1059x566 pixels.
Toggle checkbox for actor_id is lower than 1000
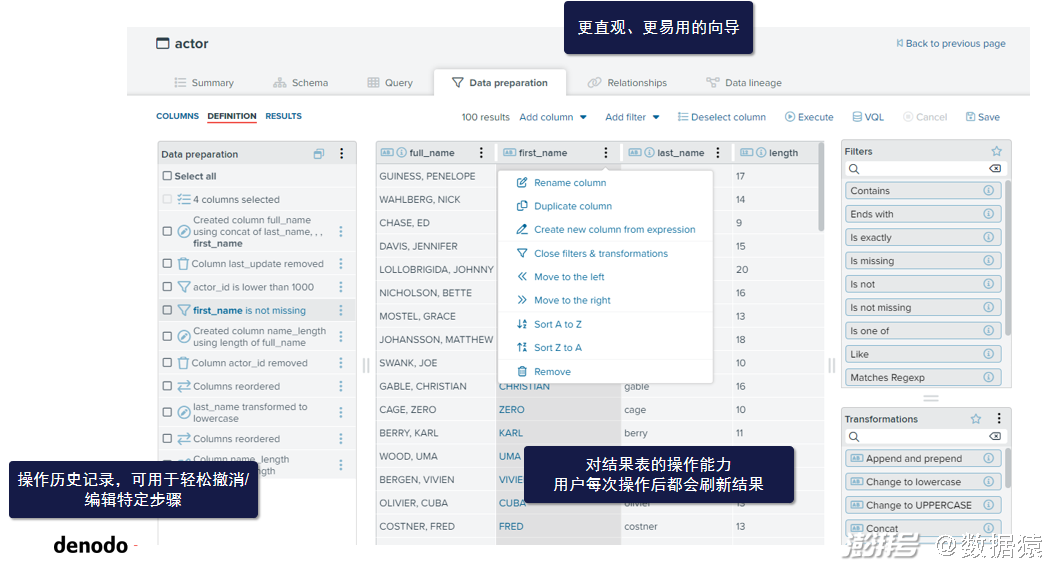point(167,287)
